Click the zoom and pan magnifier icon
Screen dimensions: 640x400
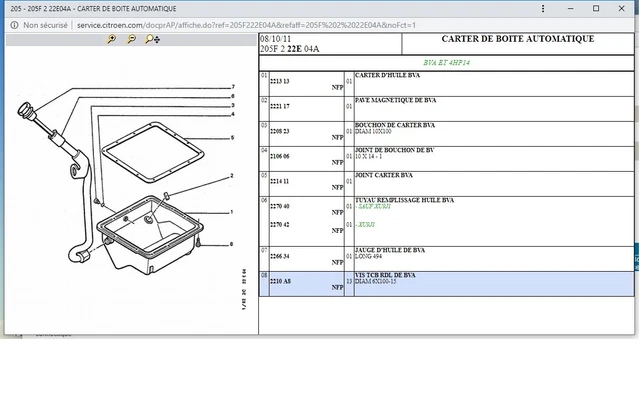pyautogui.click(x=152, y=39)
